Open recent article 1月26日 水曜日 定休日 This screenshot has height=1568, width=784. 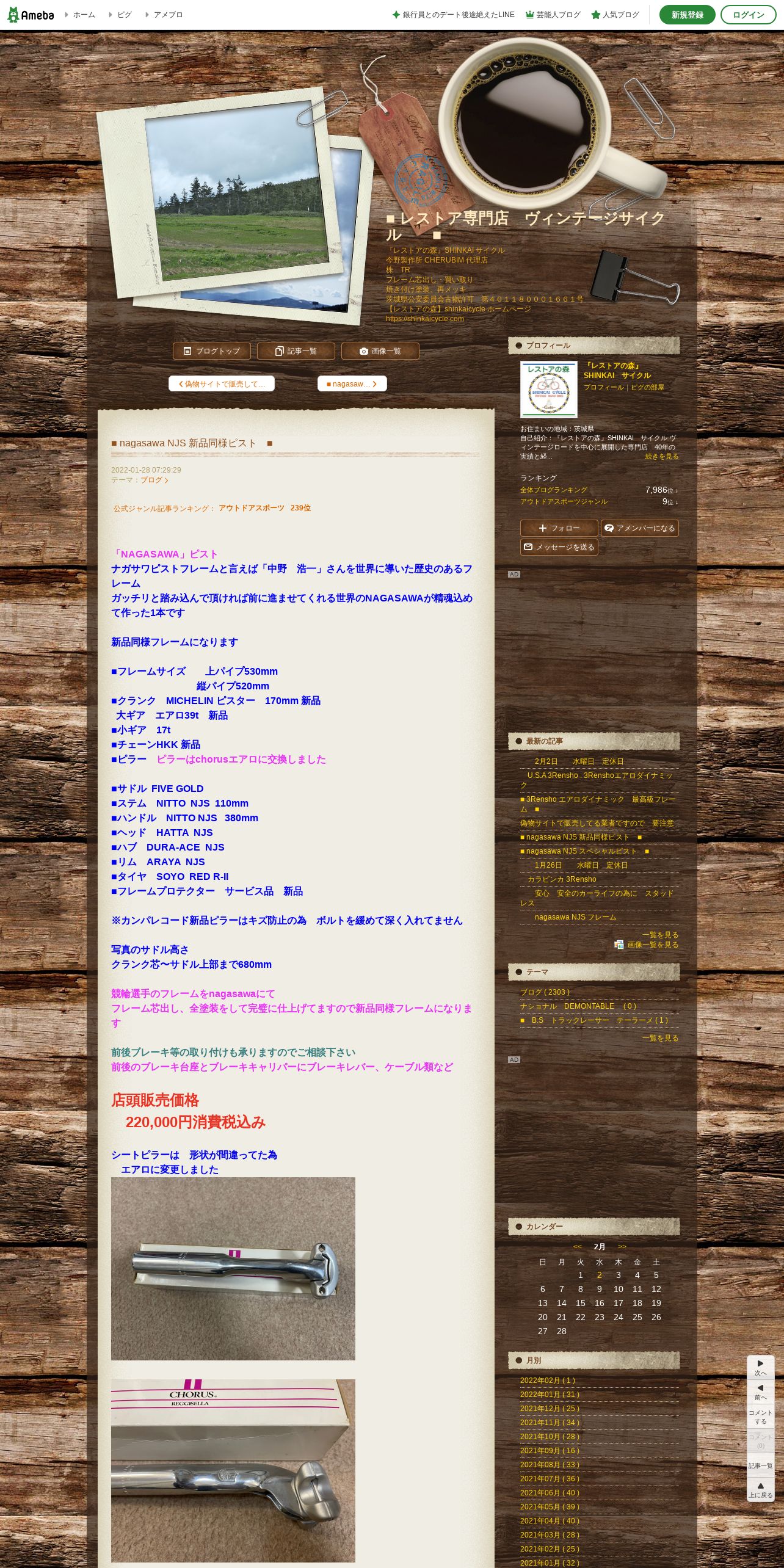(x=581, y=865)
